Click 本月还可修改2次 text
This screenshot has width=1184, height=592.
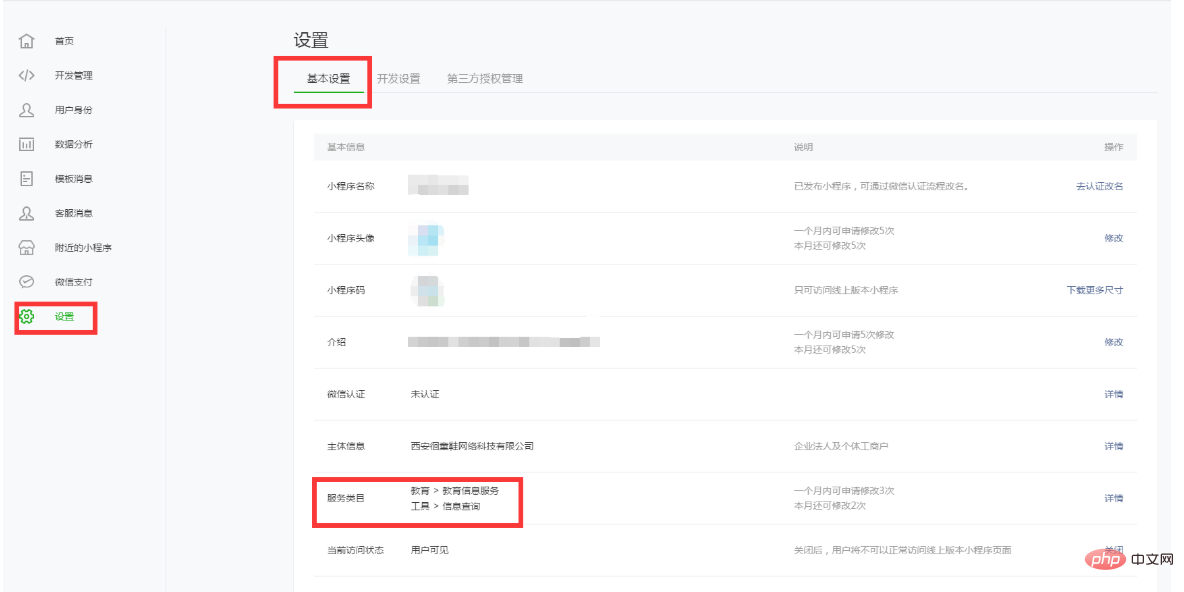830,506
